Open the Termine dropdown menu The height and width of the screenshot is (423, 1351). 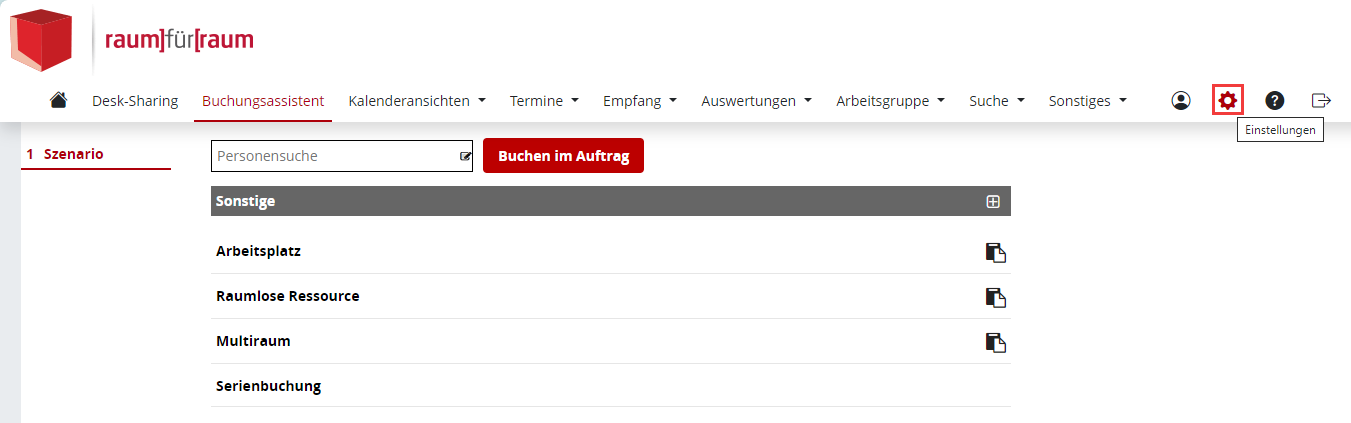(x=544, y=101)
